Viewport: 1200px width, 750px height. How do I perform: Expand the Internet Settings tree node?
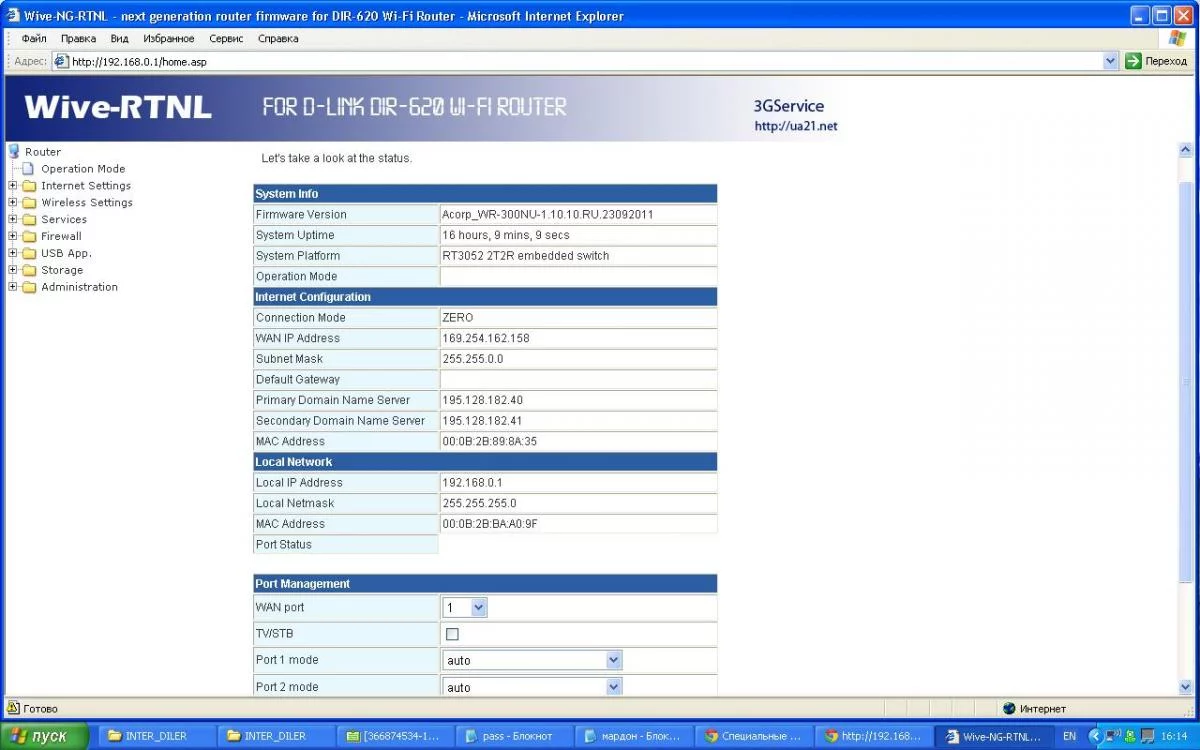click(12, 186)
